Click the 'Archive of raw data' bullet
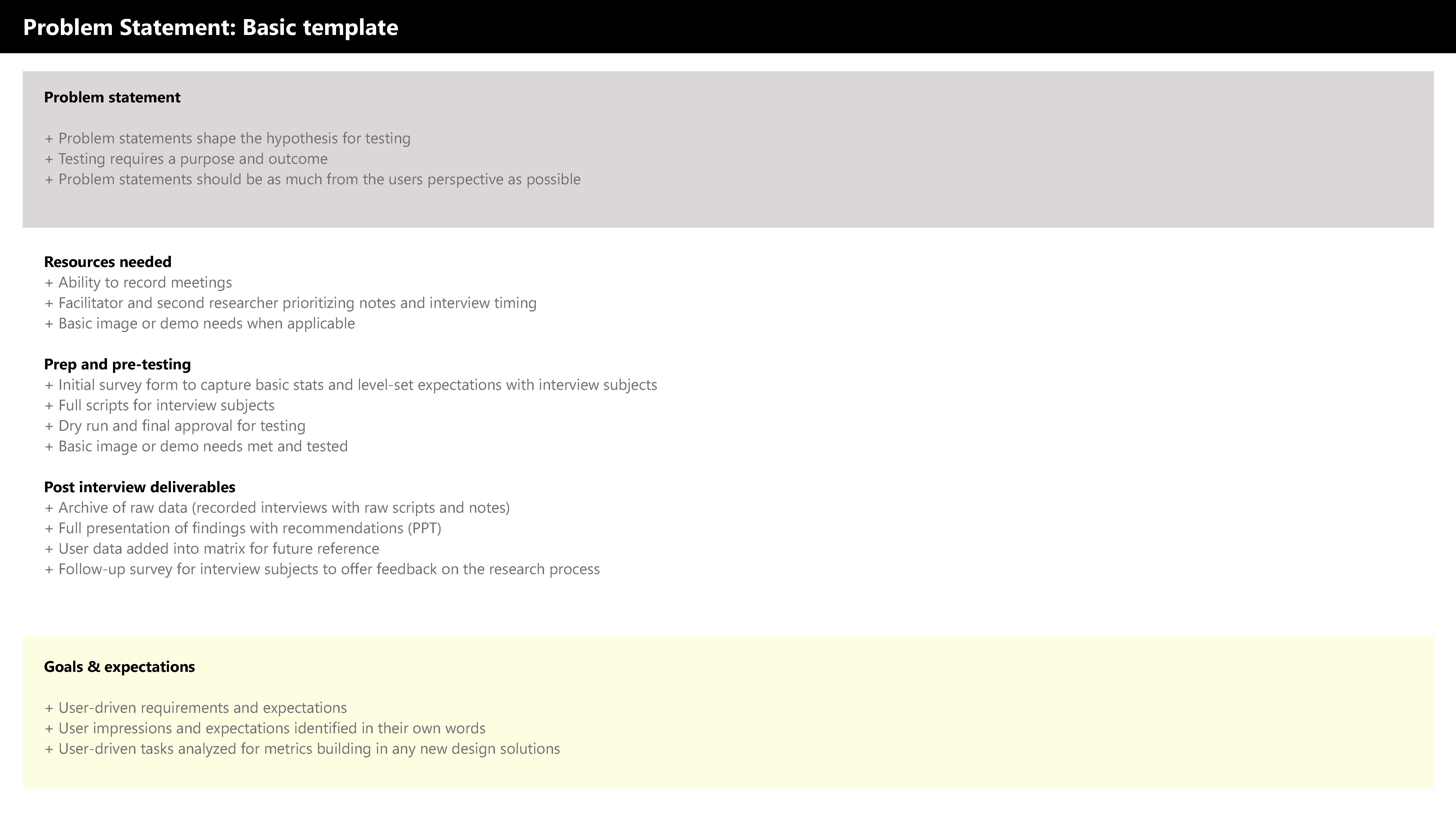 coord(277,508)
